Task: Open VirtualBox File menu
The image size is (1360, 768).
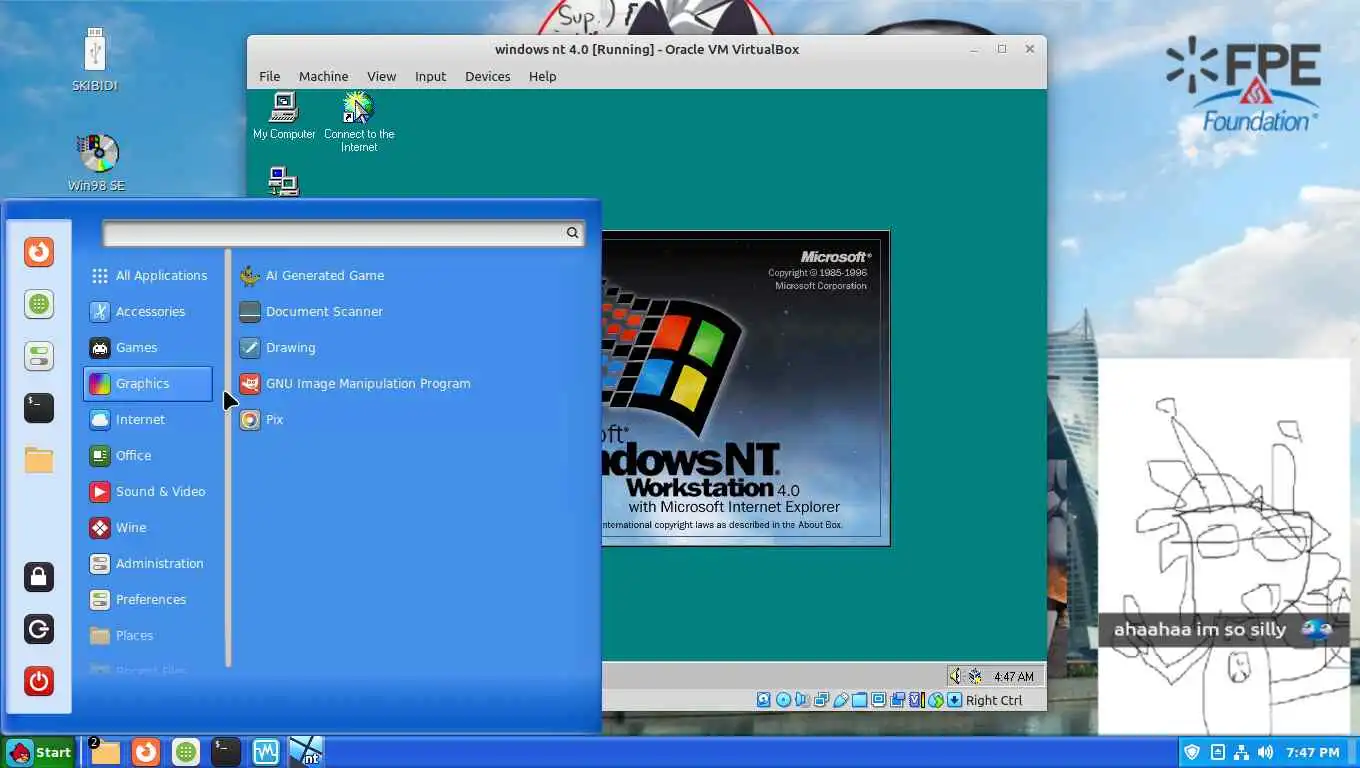Action: pyautogui.click(x=270, y=76)
